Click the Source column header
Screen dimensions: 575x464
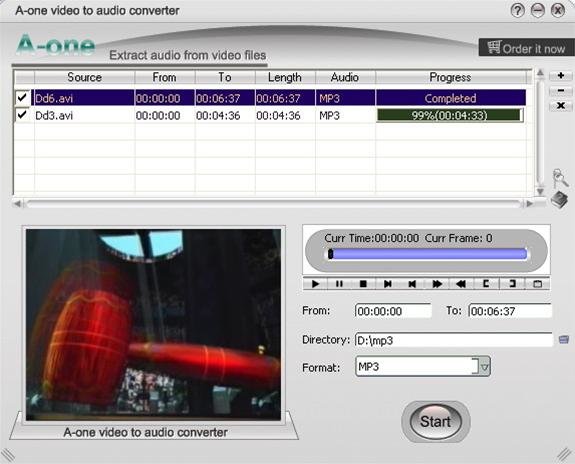[x=84, y=77]
